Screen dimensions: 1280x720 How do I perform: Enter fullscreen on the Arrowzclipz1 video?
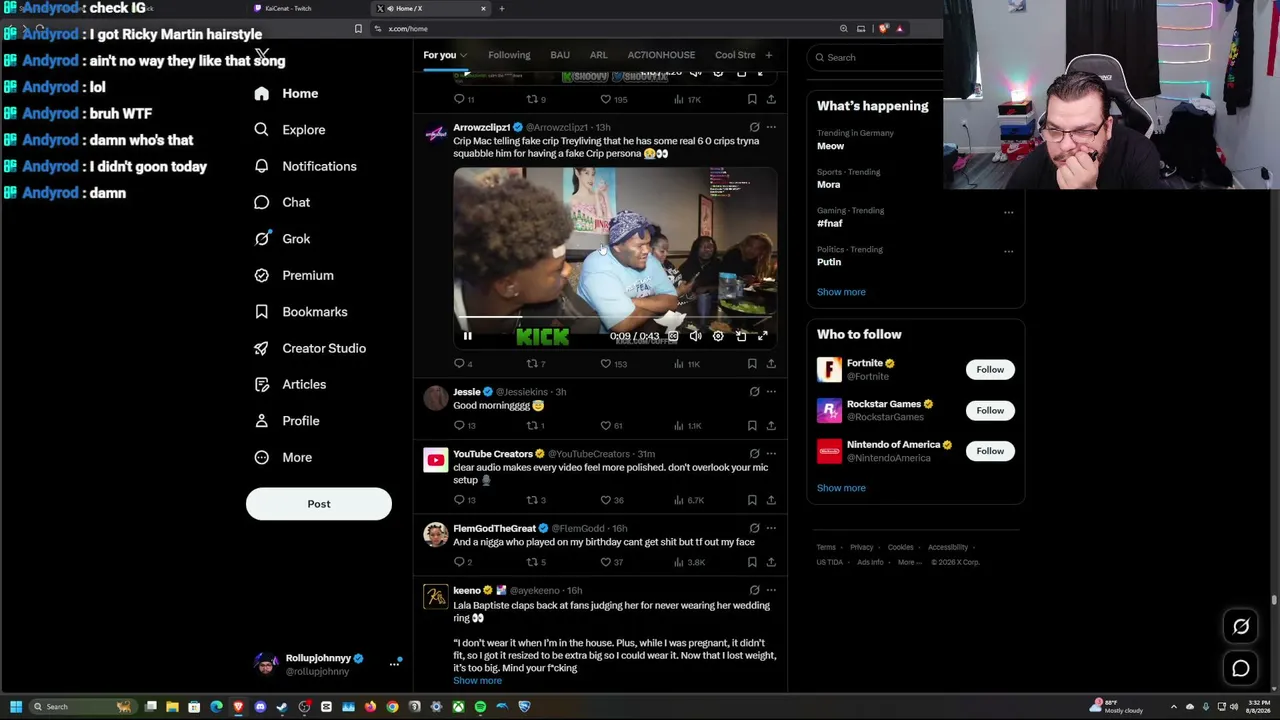762,337
